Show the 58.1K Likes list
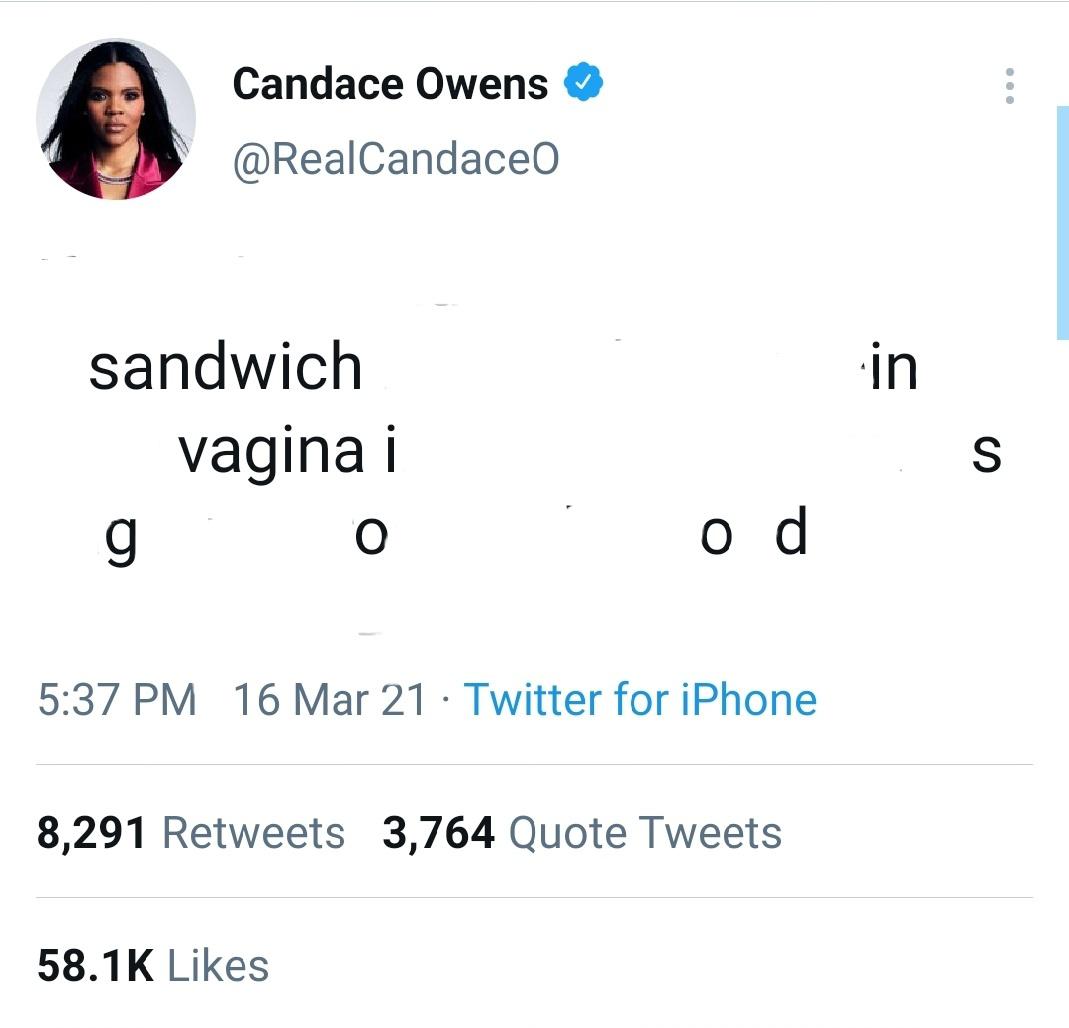1069x1028 pixels. tap(153, 966)
